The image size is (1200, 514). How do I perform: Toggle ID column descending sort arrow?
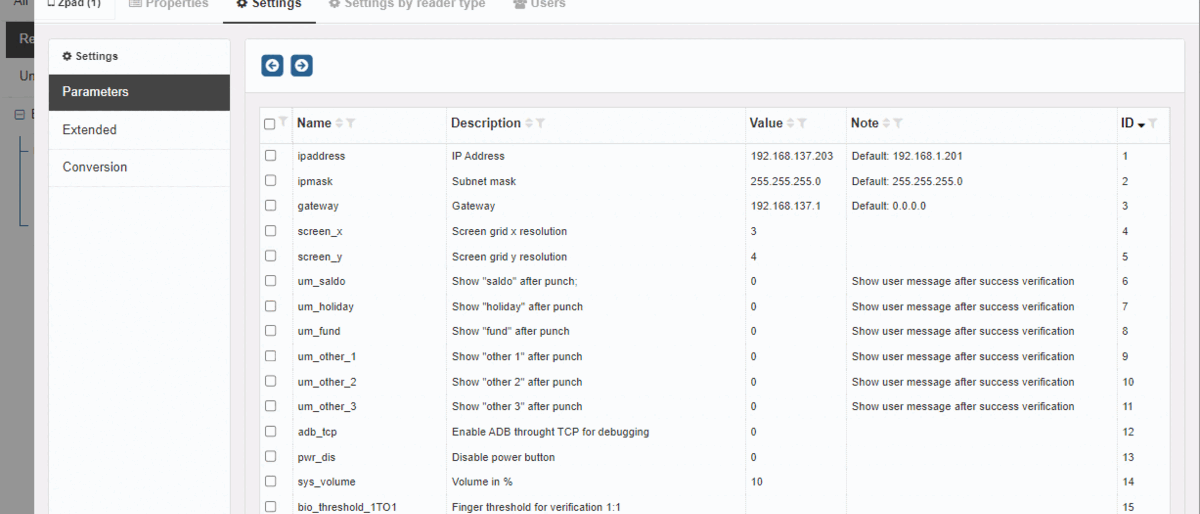pyautogui.click(x=1142, y=124)
